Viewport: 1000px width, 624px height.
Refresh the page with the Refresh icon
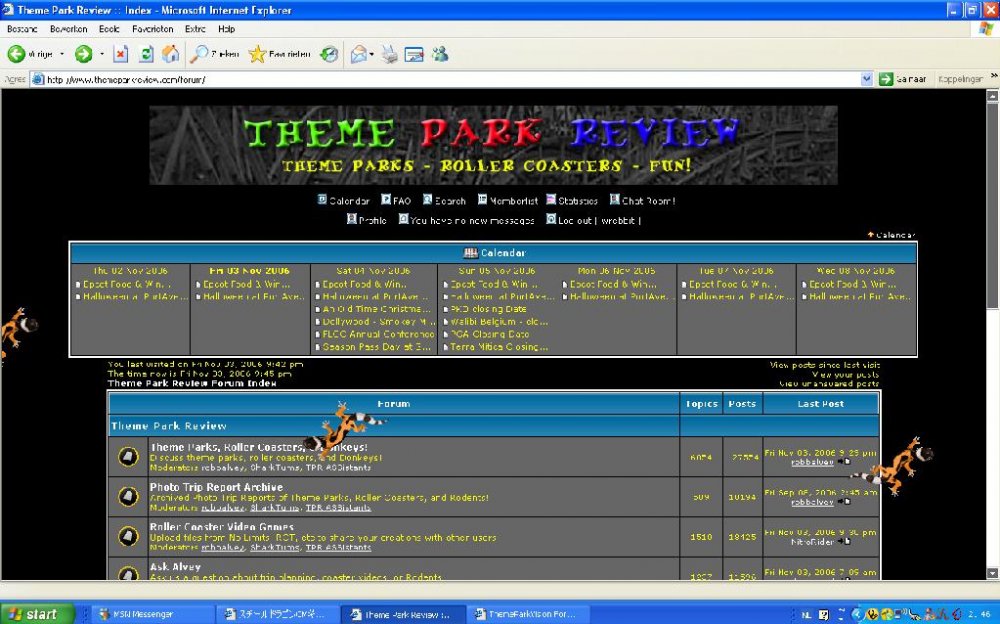[x=146, y=54]
